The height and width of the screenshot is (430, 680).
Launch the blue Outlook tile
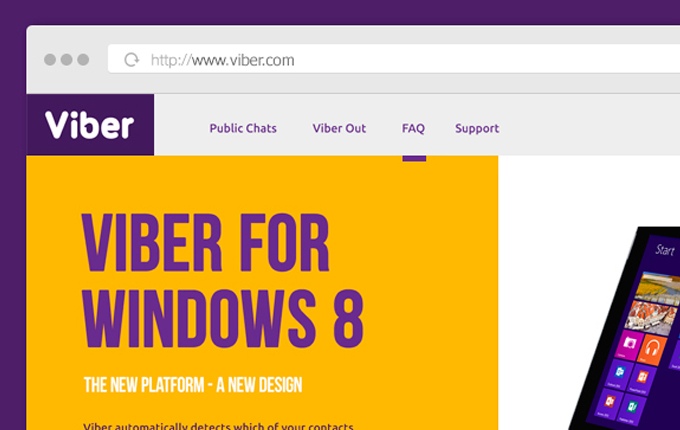[x=620, y=374]
